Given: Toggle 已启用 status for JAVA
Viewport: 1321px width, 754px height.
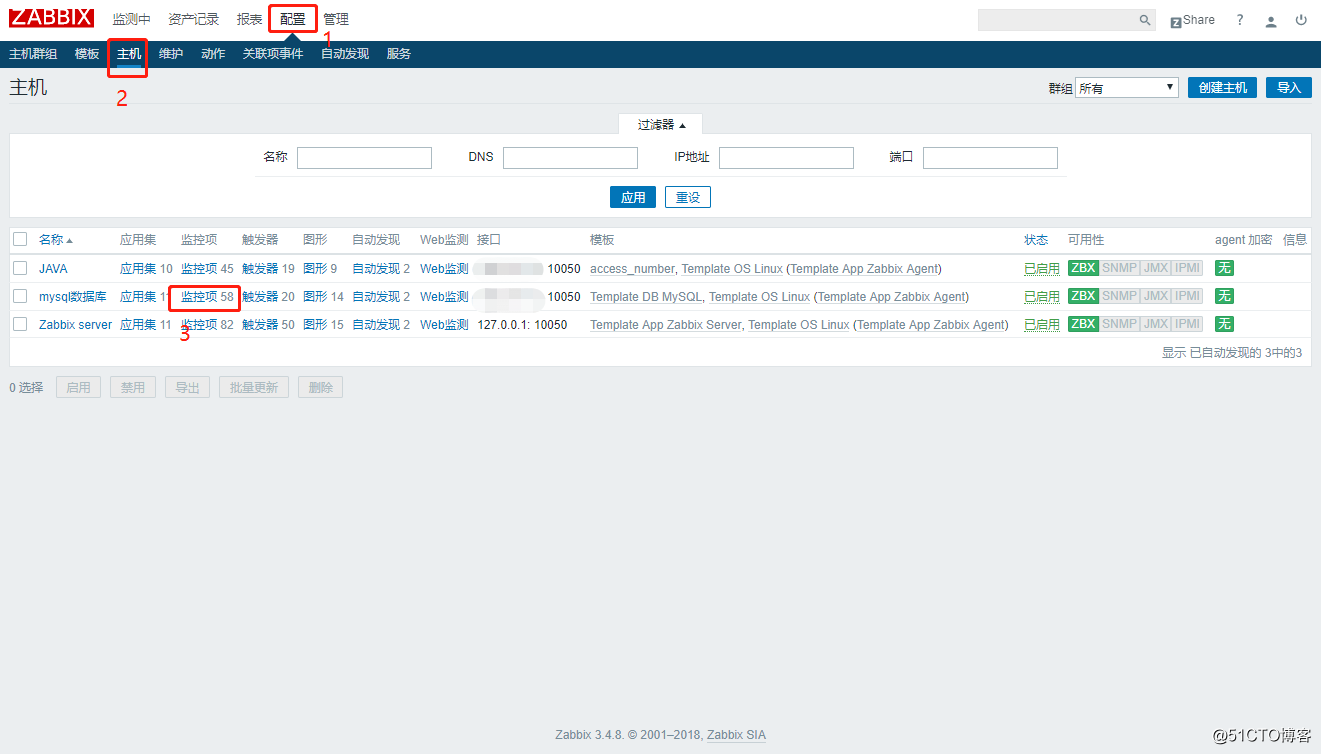Looking at the screenshot, I should [x=1042, y=268].
